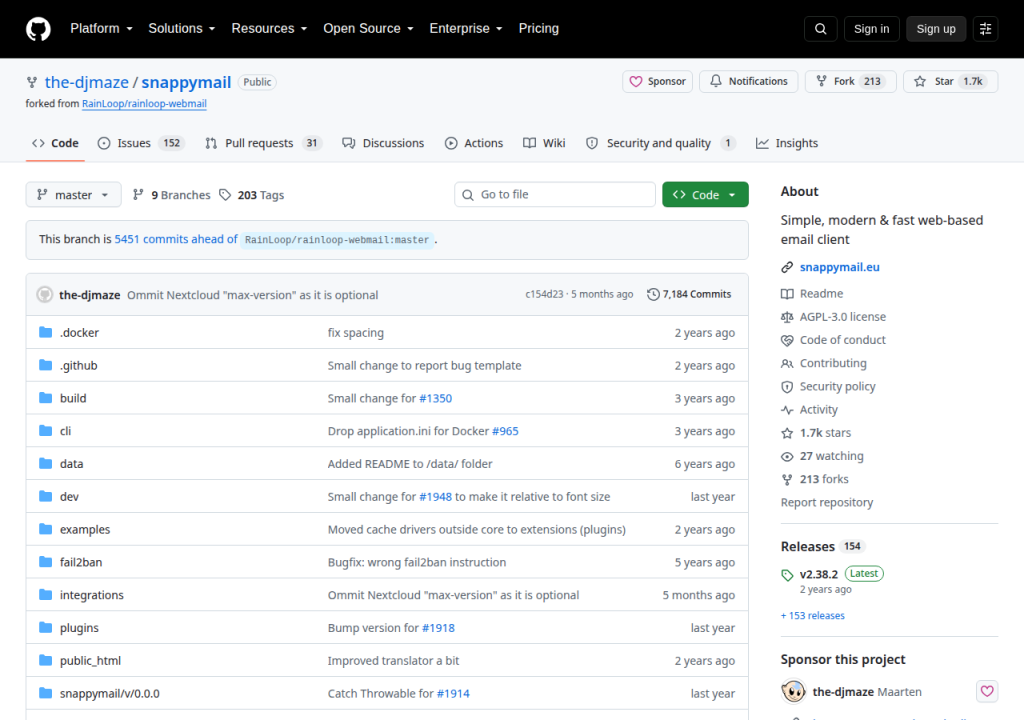Viewport: 1024px width, 720px height.
Task: Click the public_html folder icon
Action: (x=45, y=661)
